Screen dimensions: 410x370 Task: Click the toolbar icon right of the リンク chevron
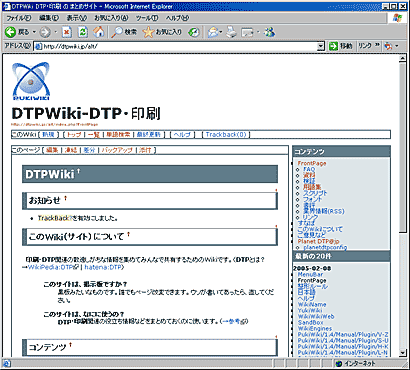[388, 46]
